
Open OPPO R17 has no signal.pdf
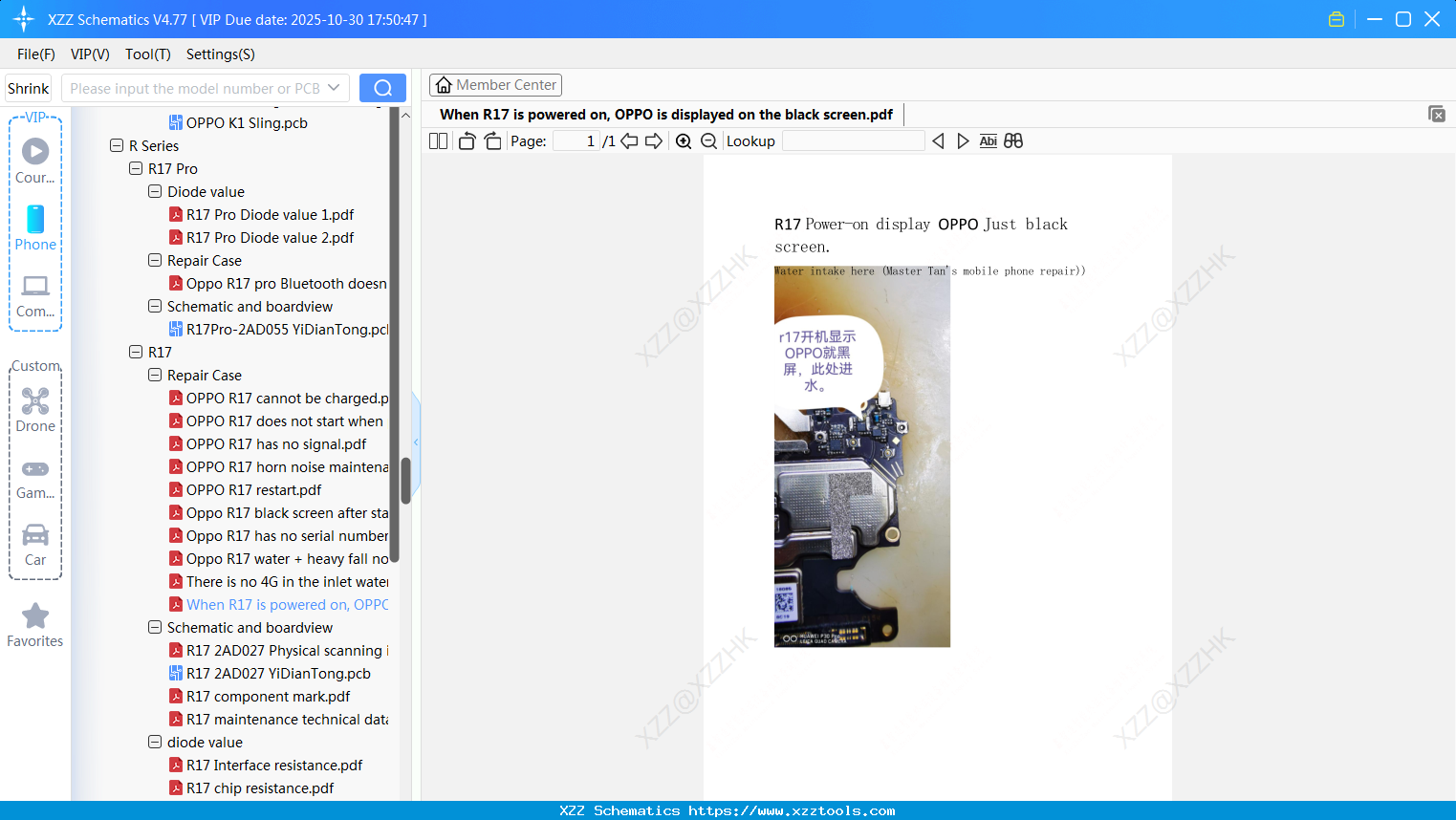click(268, 443)
